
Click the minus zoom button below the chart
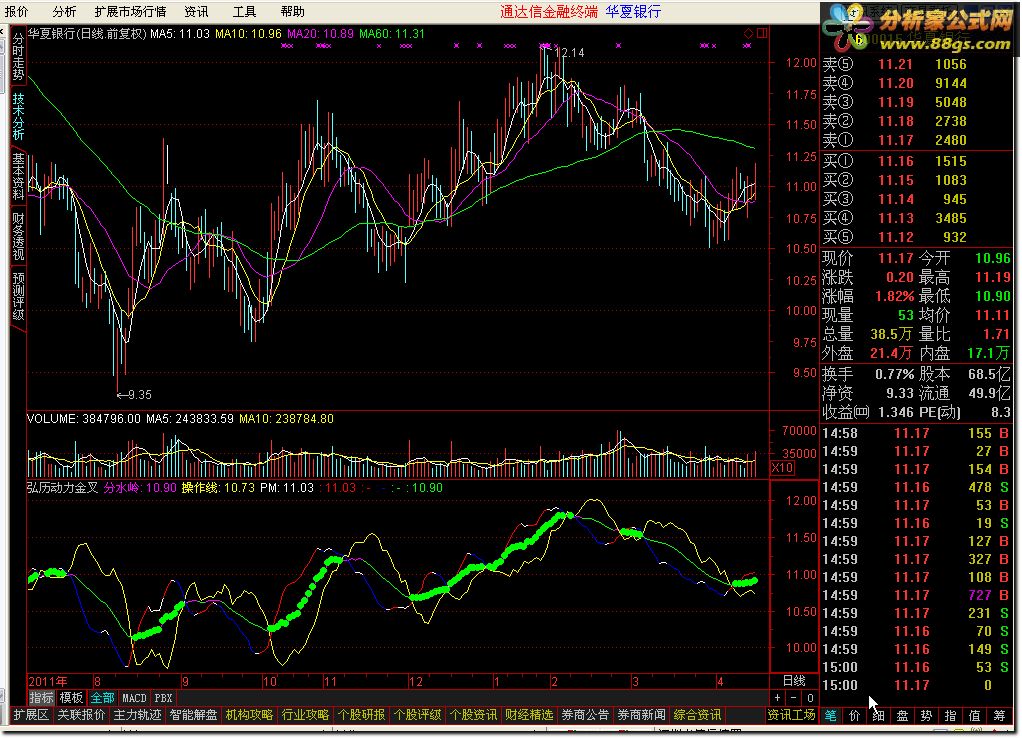[x=793, y=698]
